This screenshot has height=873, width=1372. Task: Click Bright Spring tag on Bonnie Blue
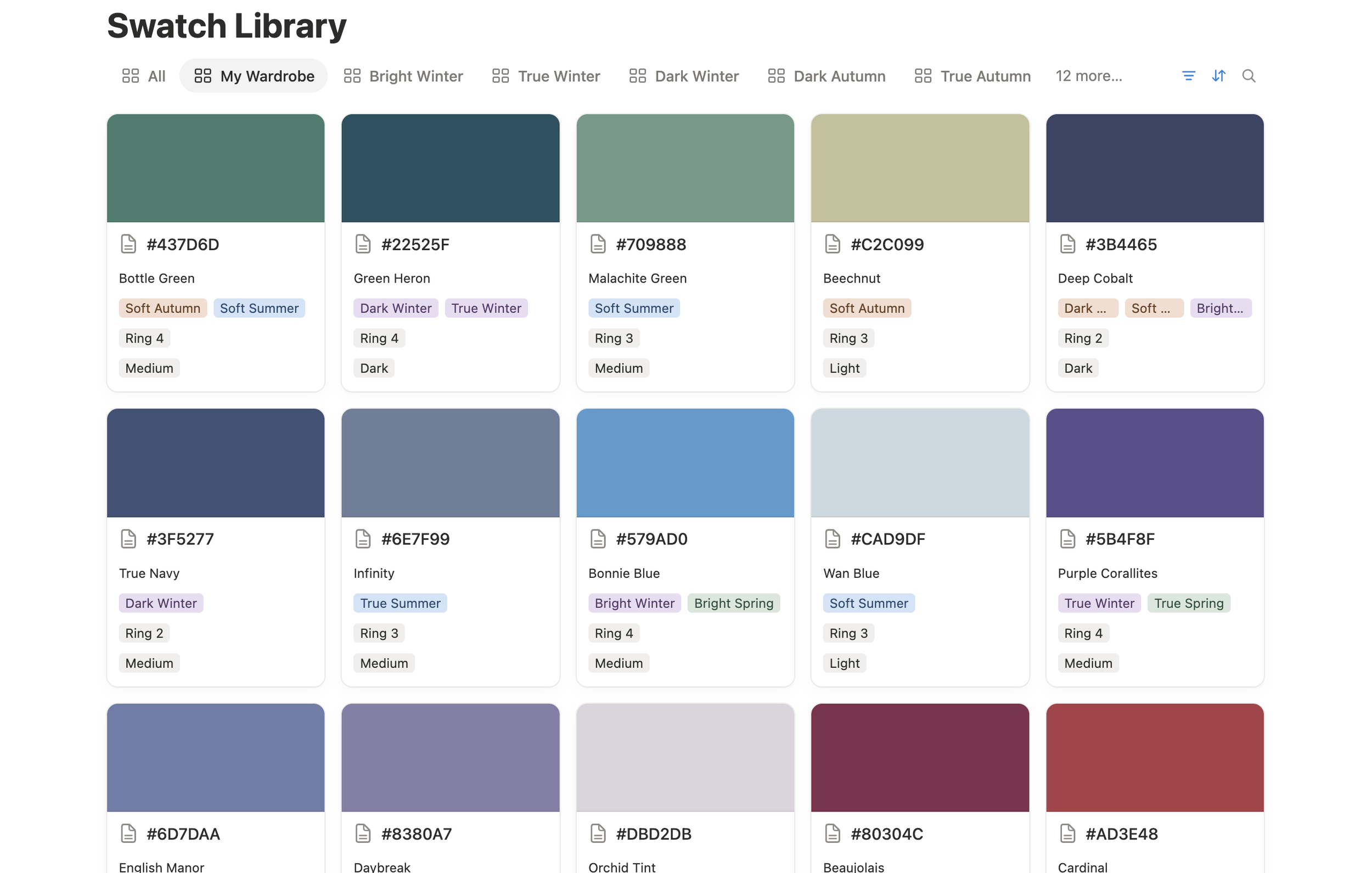coord(734,603)
